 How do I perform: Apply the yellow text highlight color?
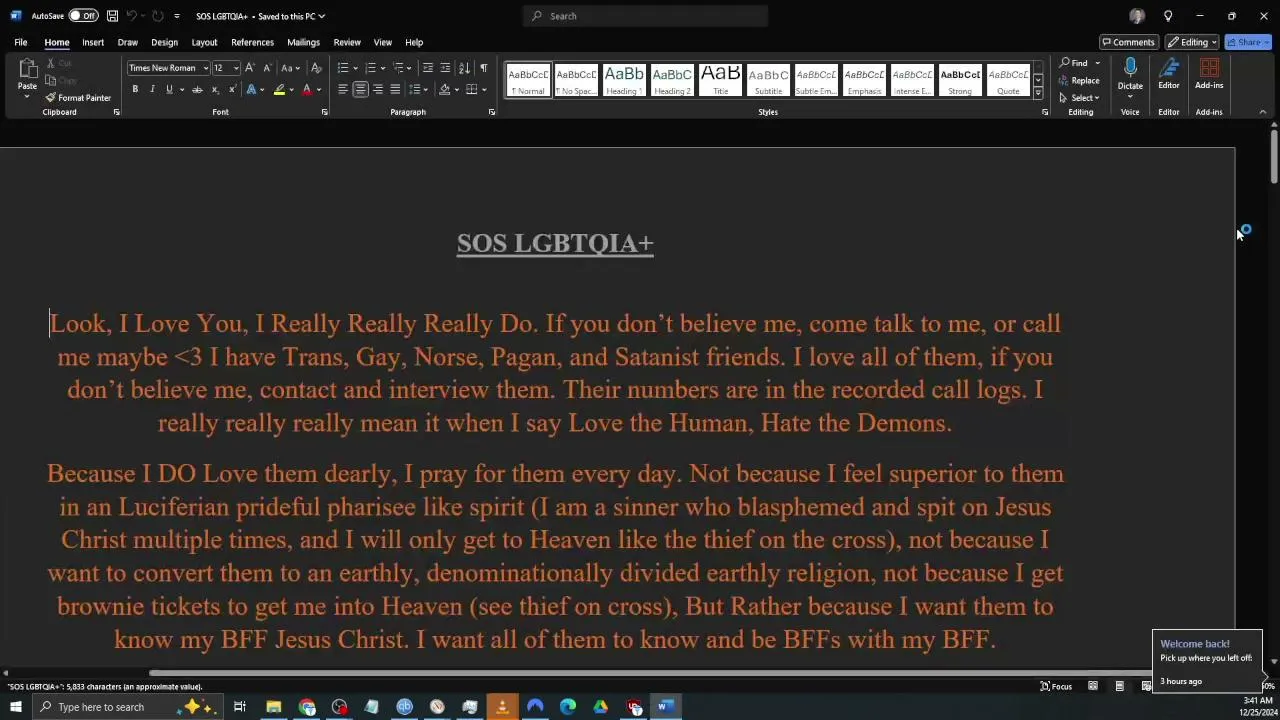280,90
